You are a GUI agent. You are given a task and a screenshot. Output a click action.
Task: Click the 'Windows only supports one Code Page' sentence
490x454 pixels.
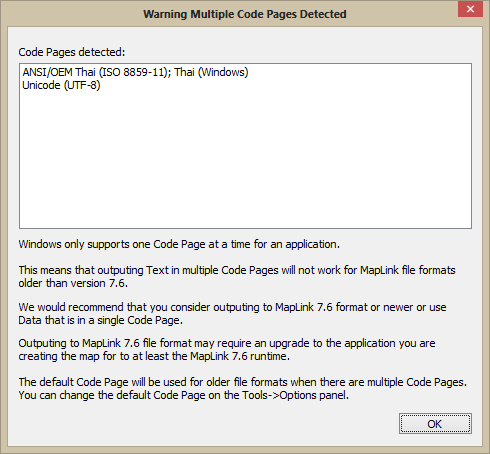coord(179,244)
